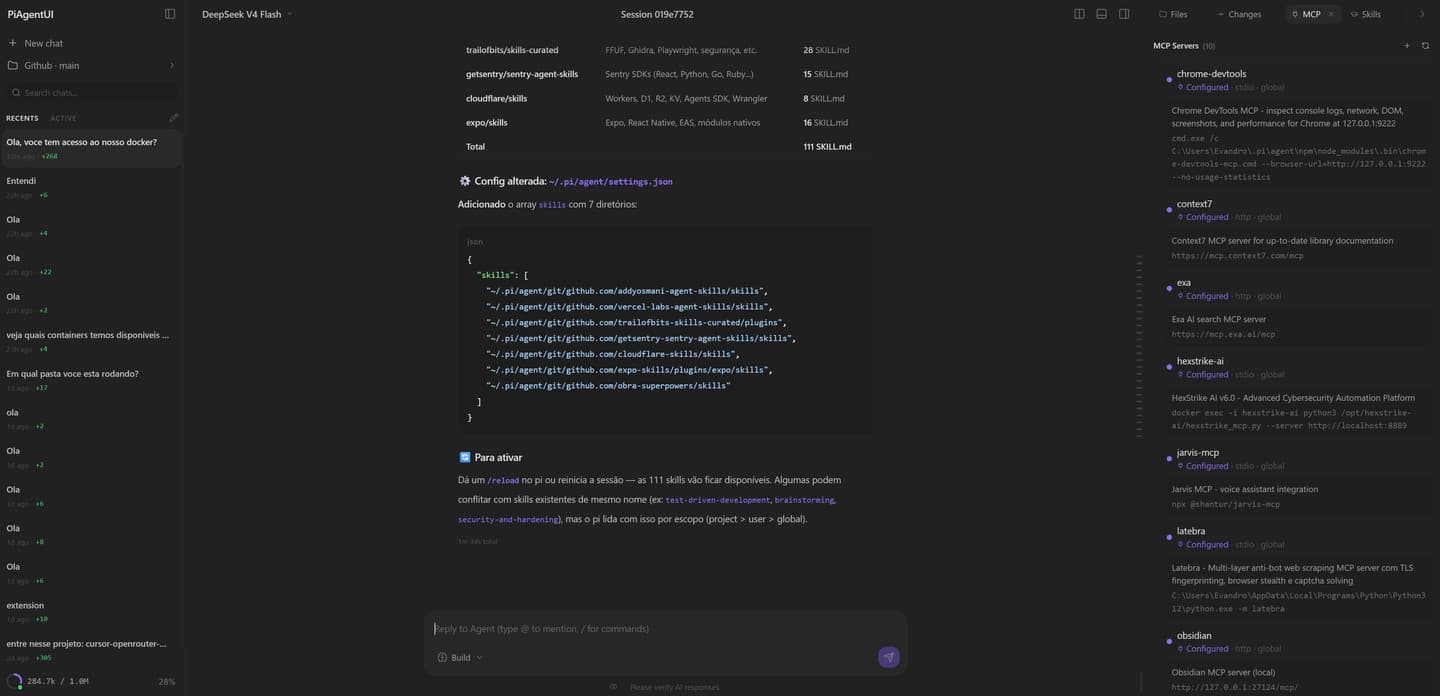Viewport: 1440px width, 696px height.
Task: Open the chat titled Entendi
Action: [92, 187]
